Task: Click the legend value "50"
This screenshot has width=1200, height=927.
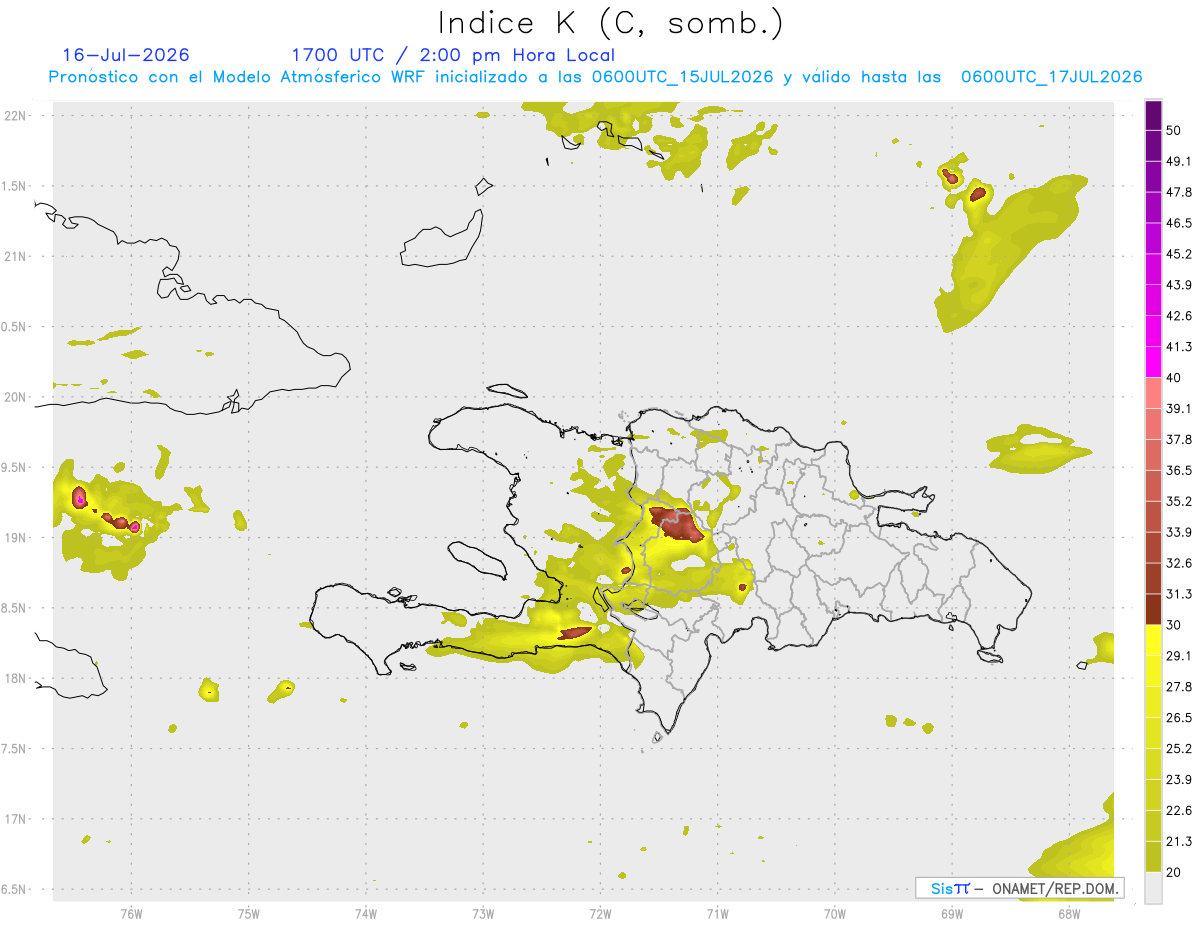Action: pyautogui.click(x=1174, y=131)
